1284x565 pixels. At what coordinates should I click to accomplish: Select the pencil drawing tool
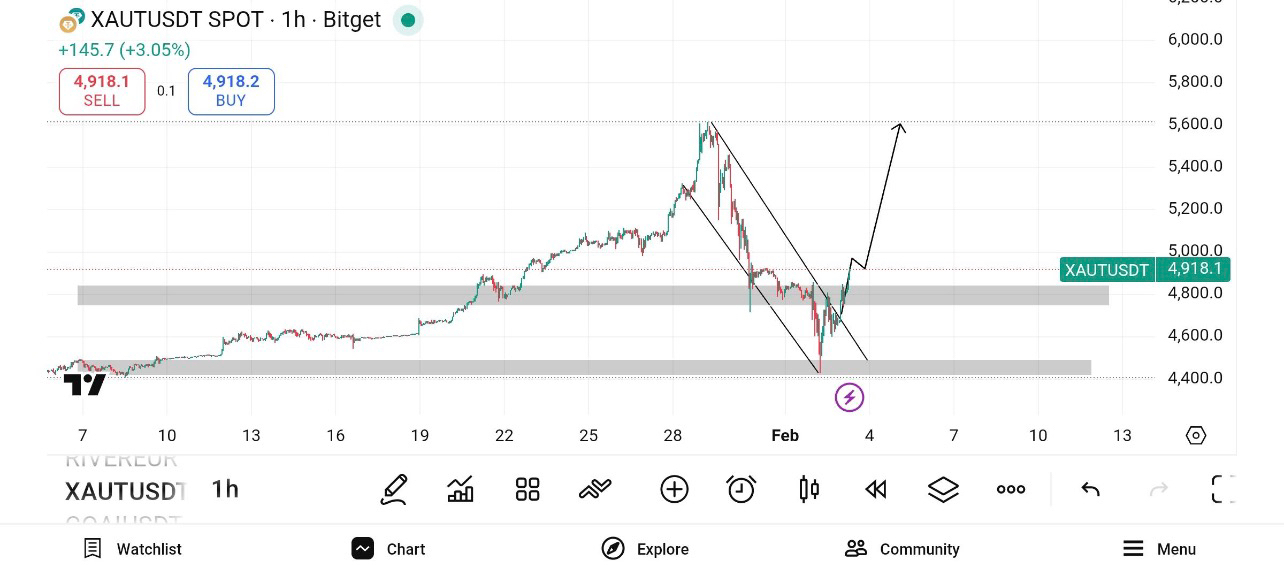pyautogui.click(x=394, y=489)
